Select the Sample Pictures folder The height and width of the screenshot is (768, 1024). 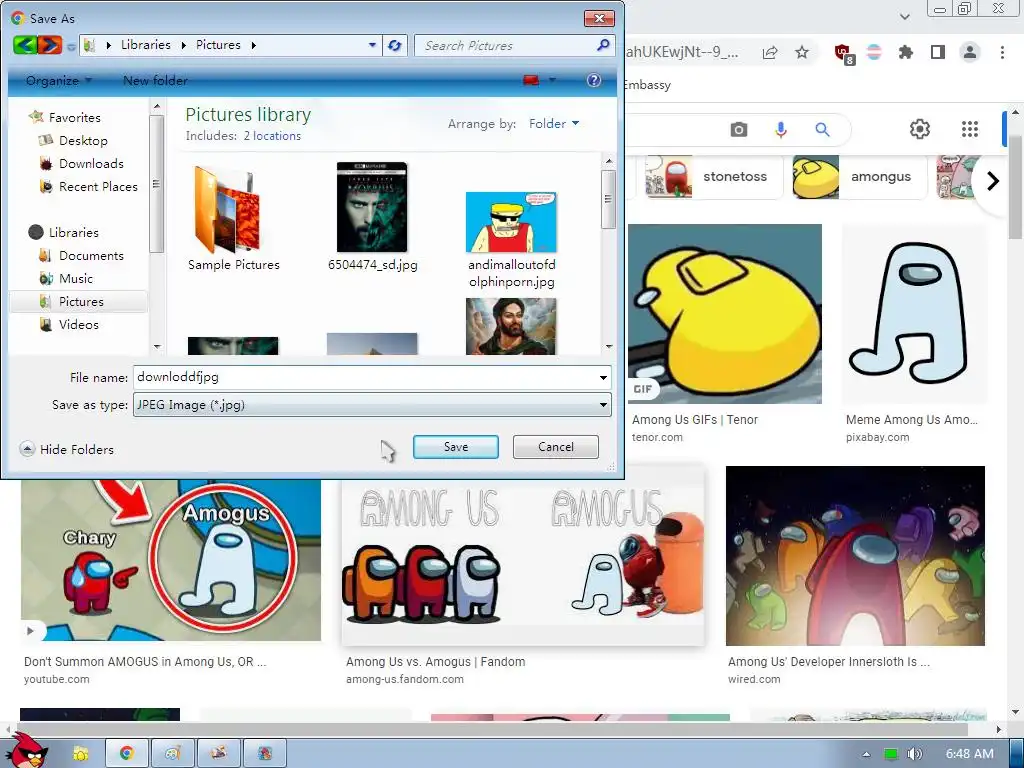234,218
